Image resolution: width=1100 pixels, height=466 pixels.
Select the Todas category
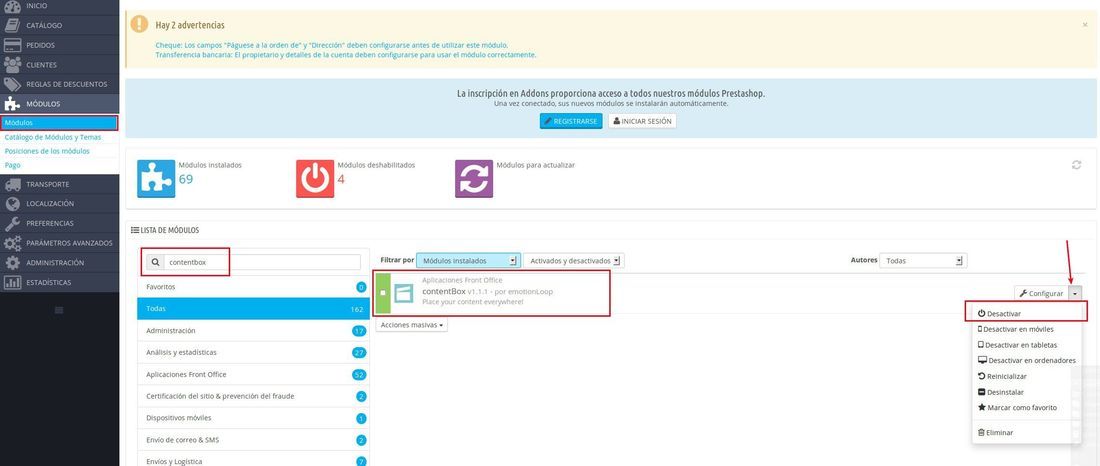tap(253, 308)
